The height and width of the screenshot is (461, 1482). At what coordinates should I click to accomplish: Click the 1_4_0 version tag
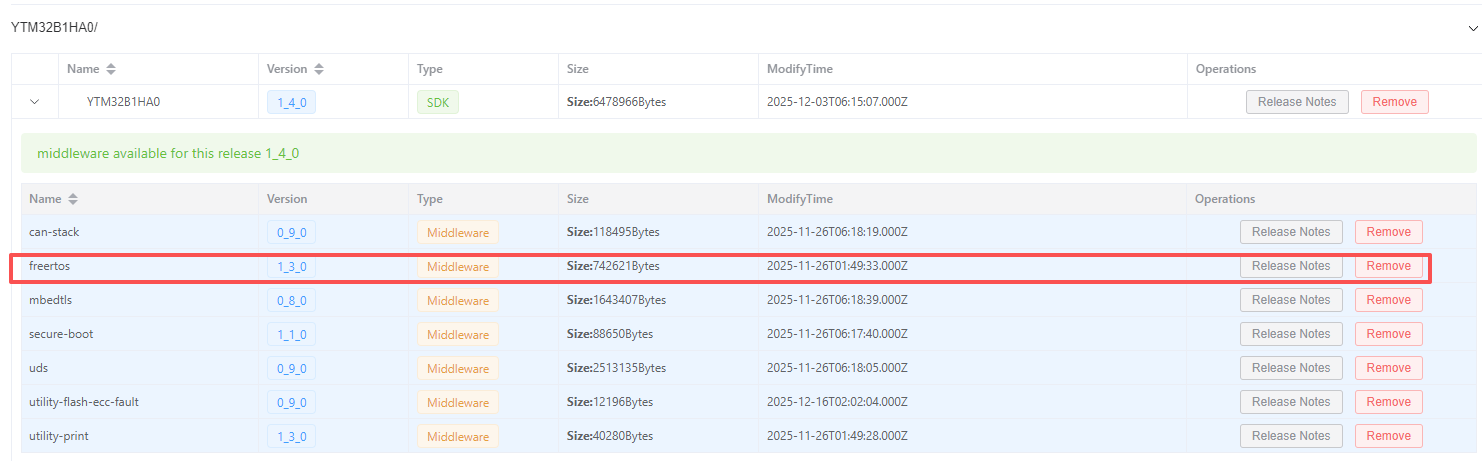coord(291,102)
